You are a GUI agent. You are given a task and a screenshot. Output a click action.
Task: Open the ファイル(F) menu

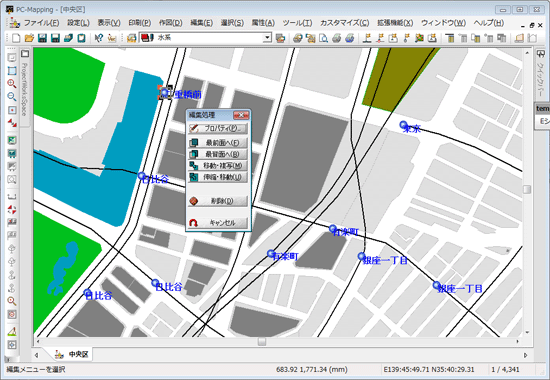point(41,23)
